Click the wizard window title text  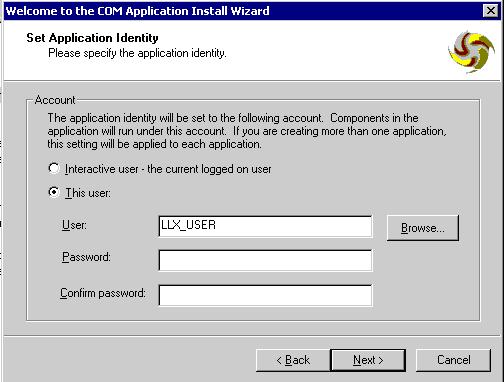[x=137, y=11]
